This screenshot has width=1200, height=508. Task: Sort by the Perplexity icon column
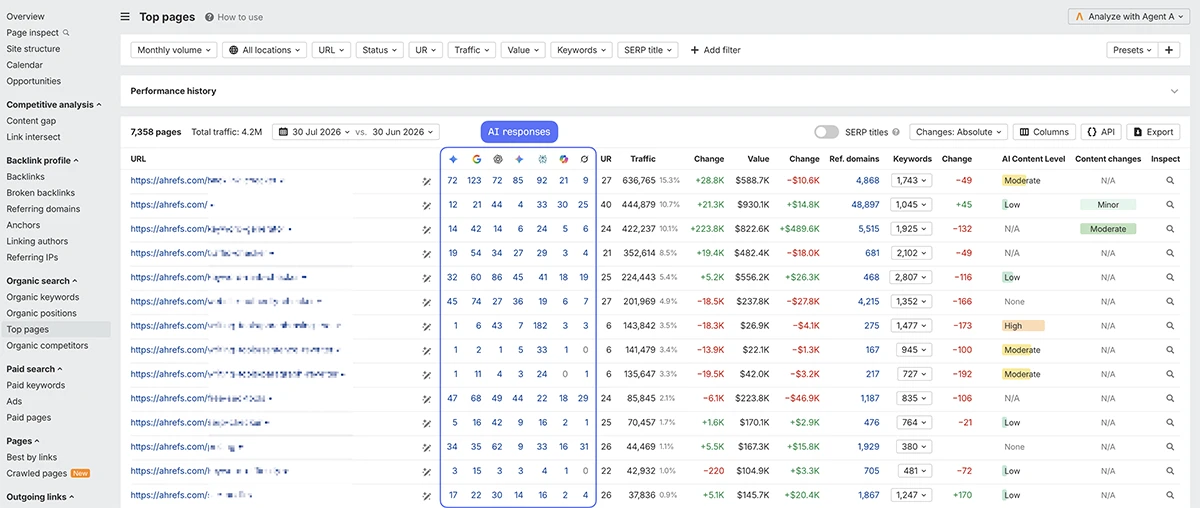pos(541,159)
